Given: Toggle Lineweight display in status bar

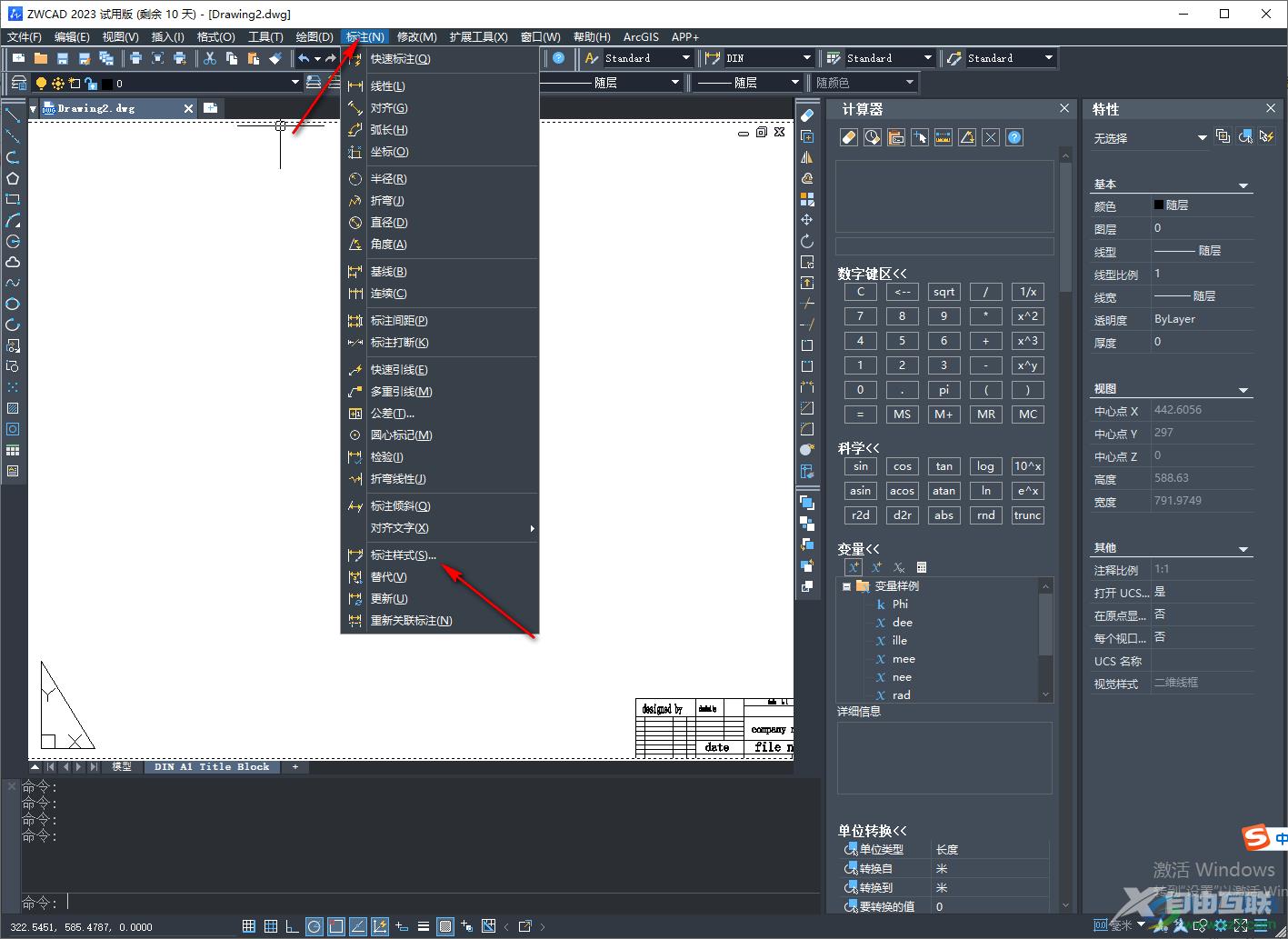Looking at the screenshot, I should tap(424, 926).
